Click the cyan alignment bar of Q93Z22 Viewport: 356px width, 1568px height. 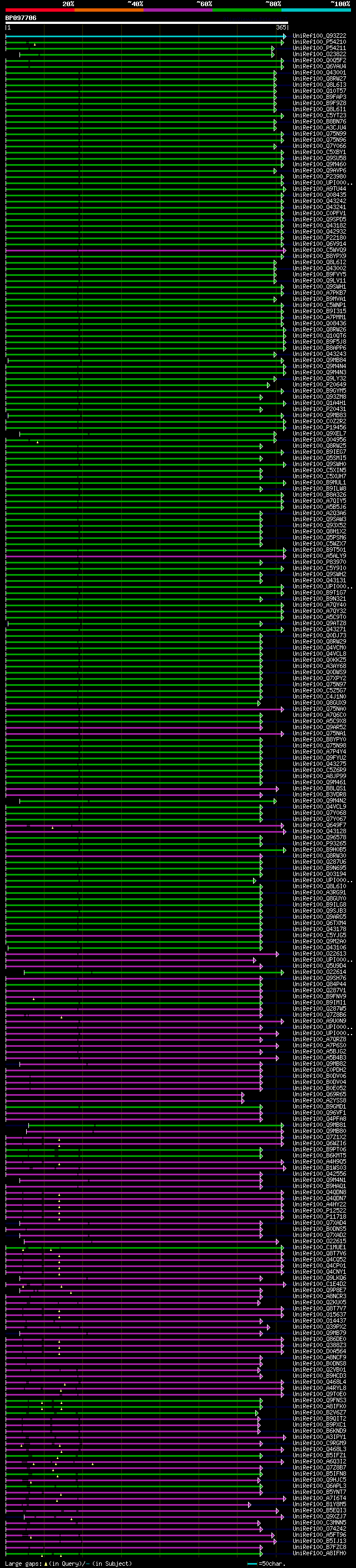pos(145,36)
